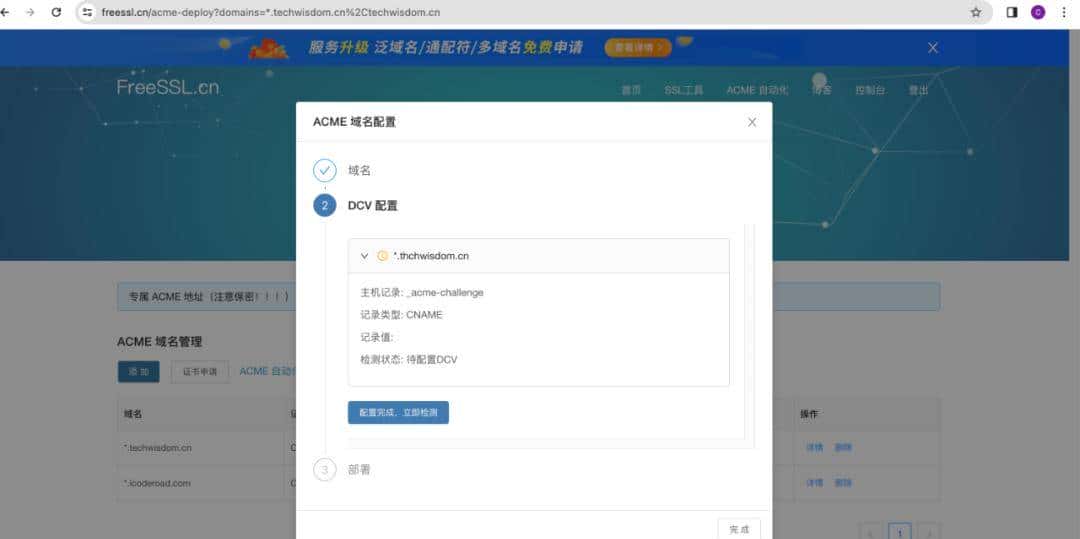
Task: Click the completed 域名 step checkmark
Action: click(324, 170)
